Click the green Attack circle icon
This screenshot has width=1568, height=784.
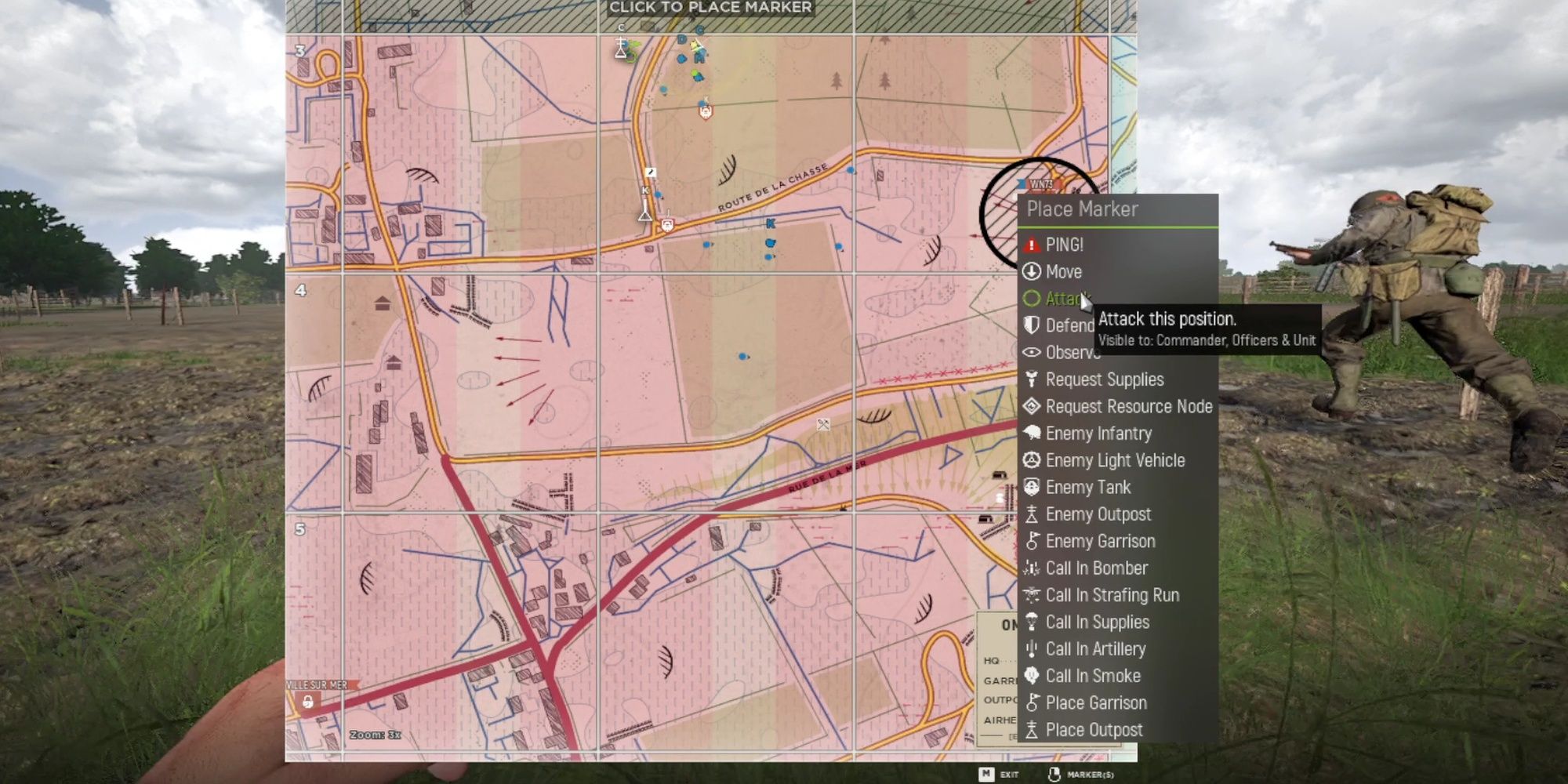coord(1032,299)
